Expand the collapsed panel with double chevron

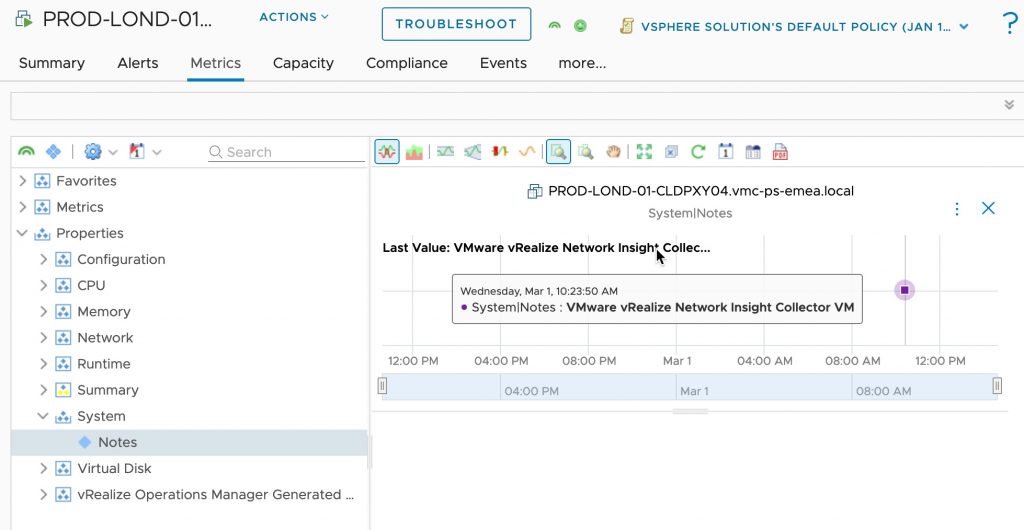(1009, 105)
